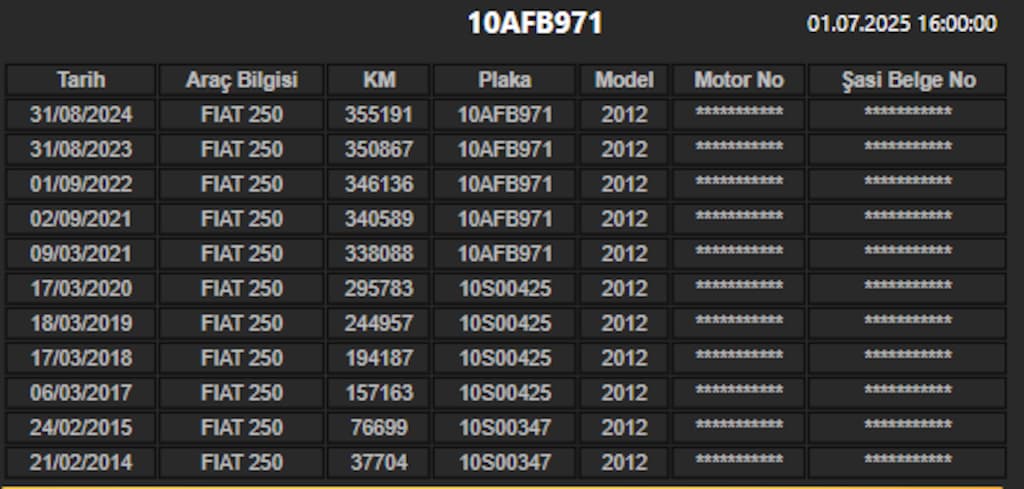Select plate 10S00347 in the 24/02/2015 row
Viewport: 1024px width, 489px height.
coord(505,428)
